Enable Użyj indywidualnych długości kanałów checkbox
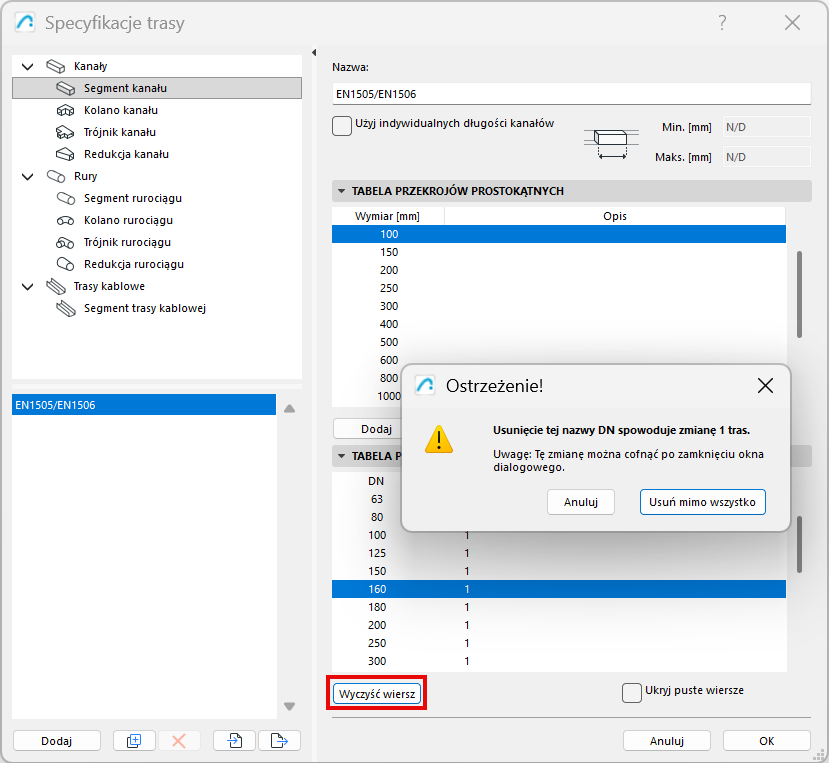This screenshot has width=829, height=763. (x=342, y=126)
